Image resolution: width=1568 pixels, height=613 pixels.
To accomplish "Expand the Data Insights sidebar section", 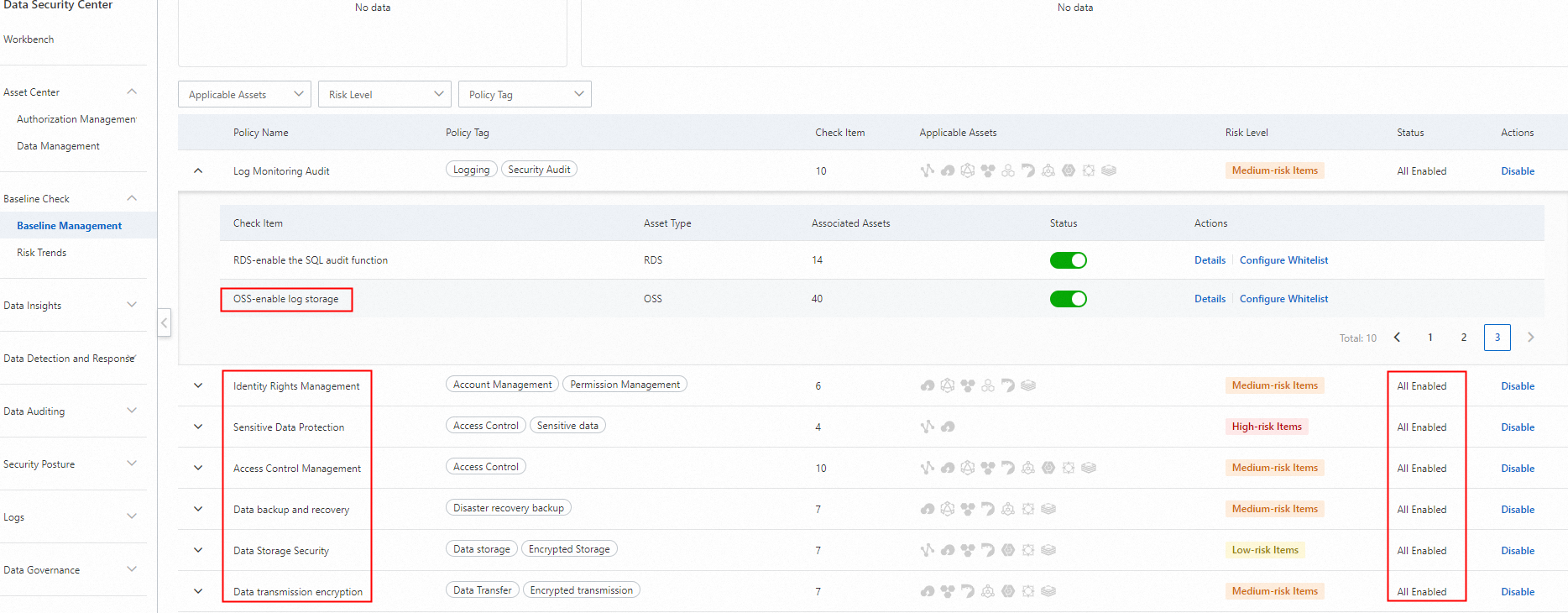I will (x=132, y=305).
